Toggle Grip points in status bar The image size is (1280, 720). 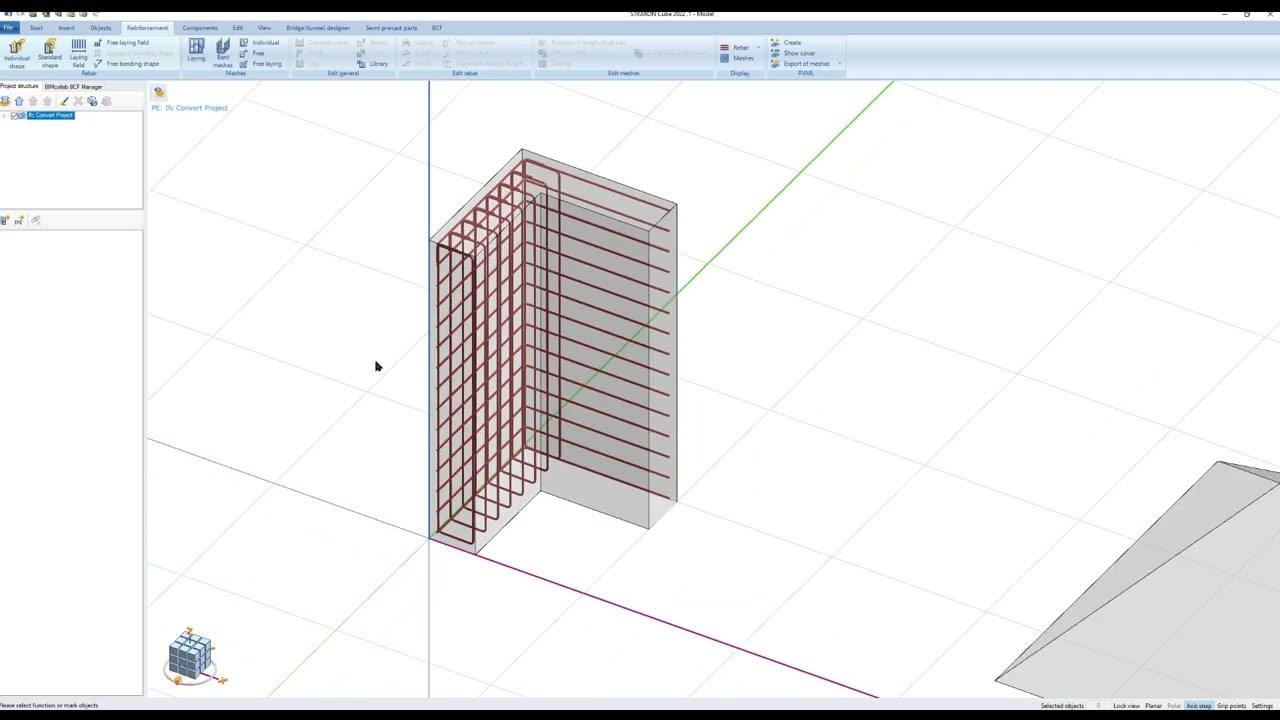(x=1231, y=706)
